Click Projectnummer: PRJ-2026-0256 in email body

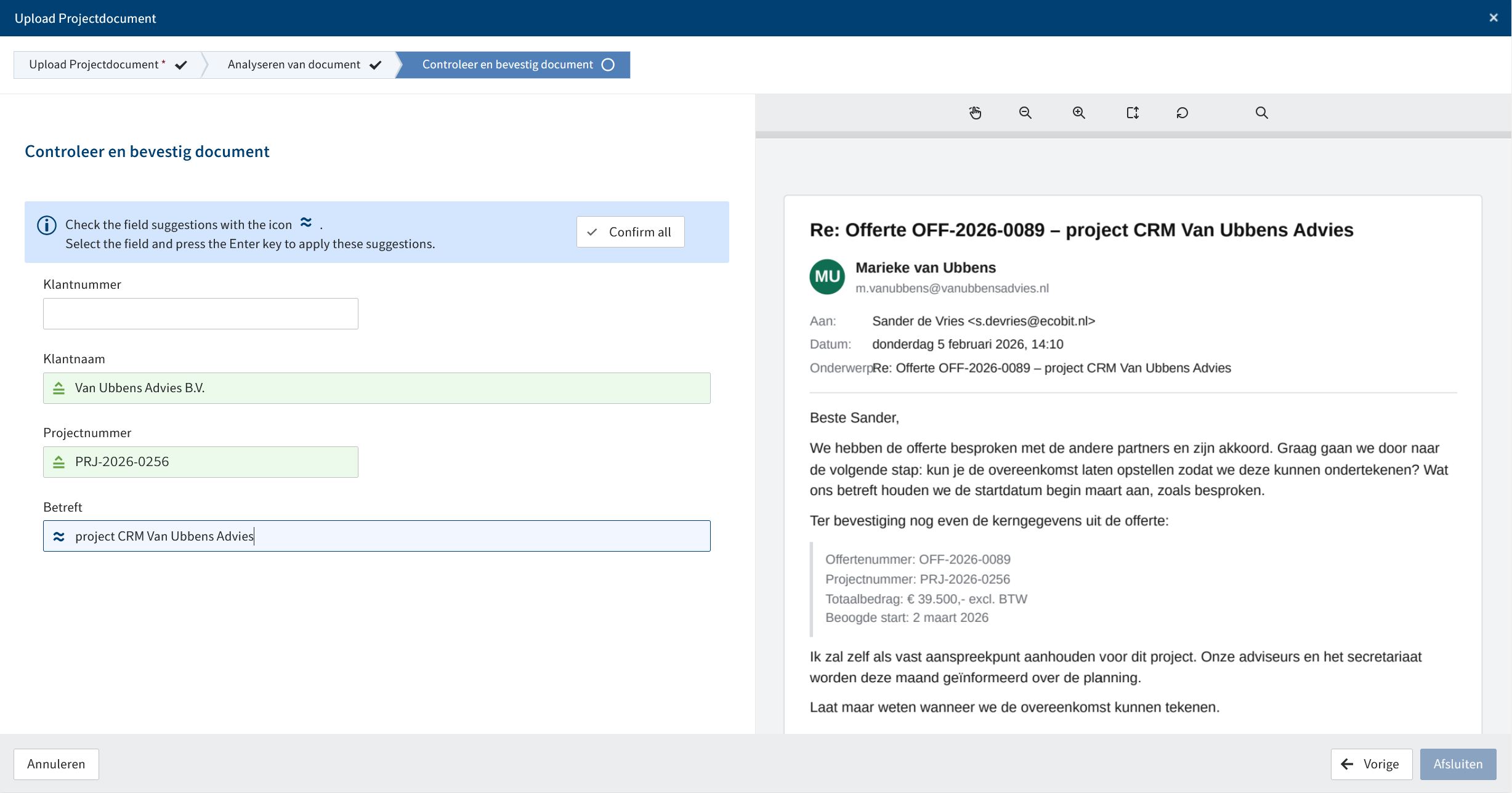pos(918,579)
